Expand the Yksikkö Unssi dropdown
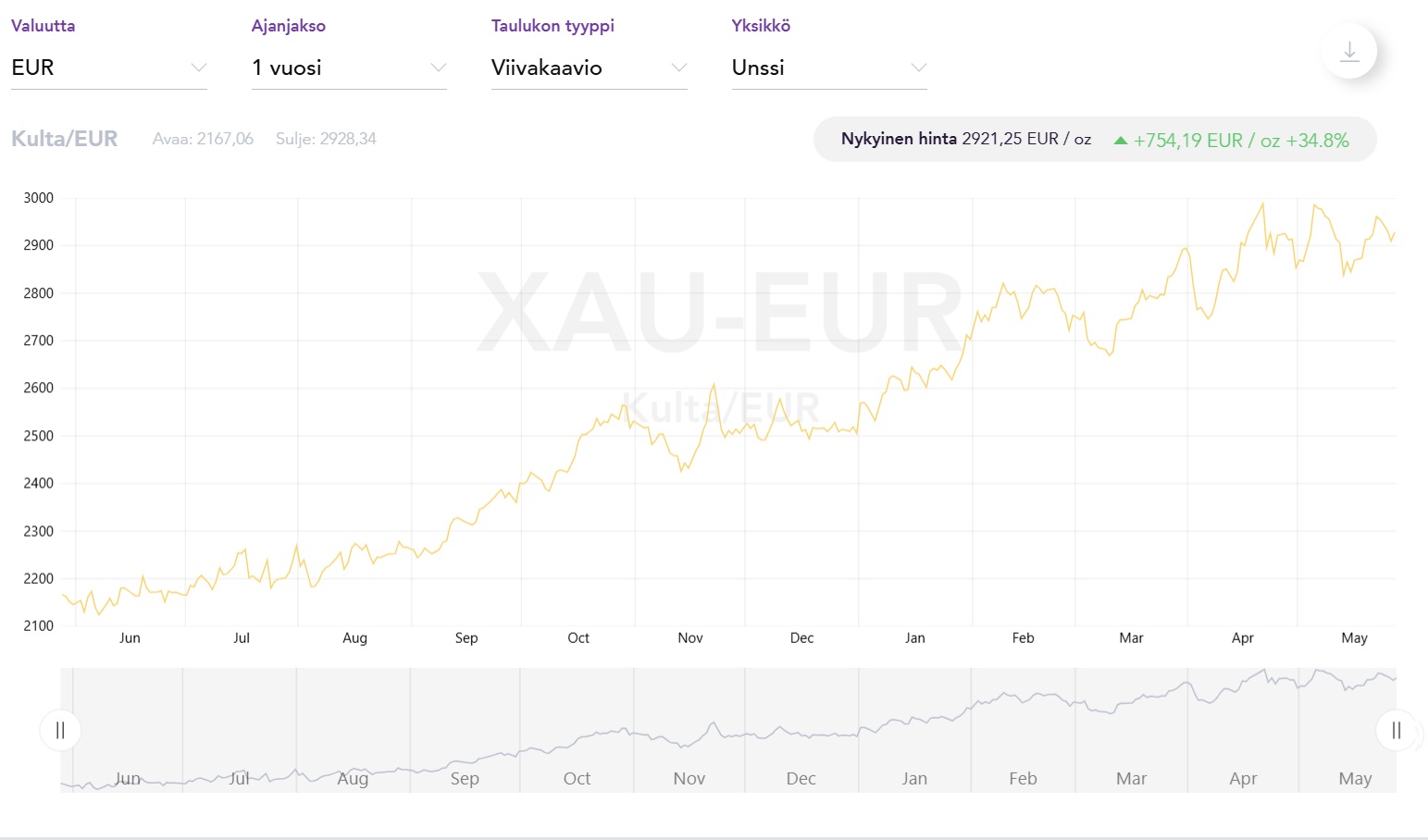The image size is (1428, 840). 829,68
